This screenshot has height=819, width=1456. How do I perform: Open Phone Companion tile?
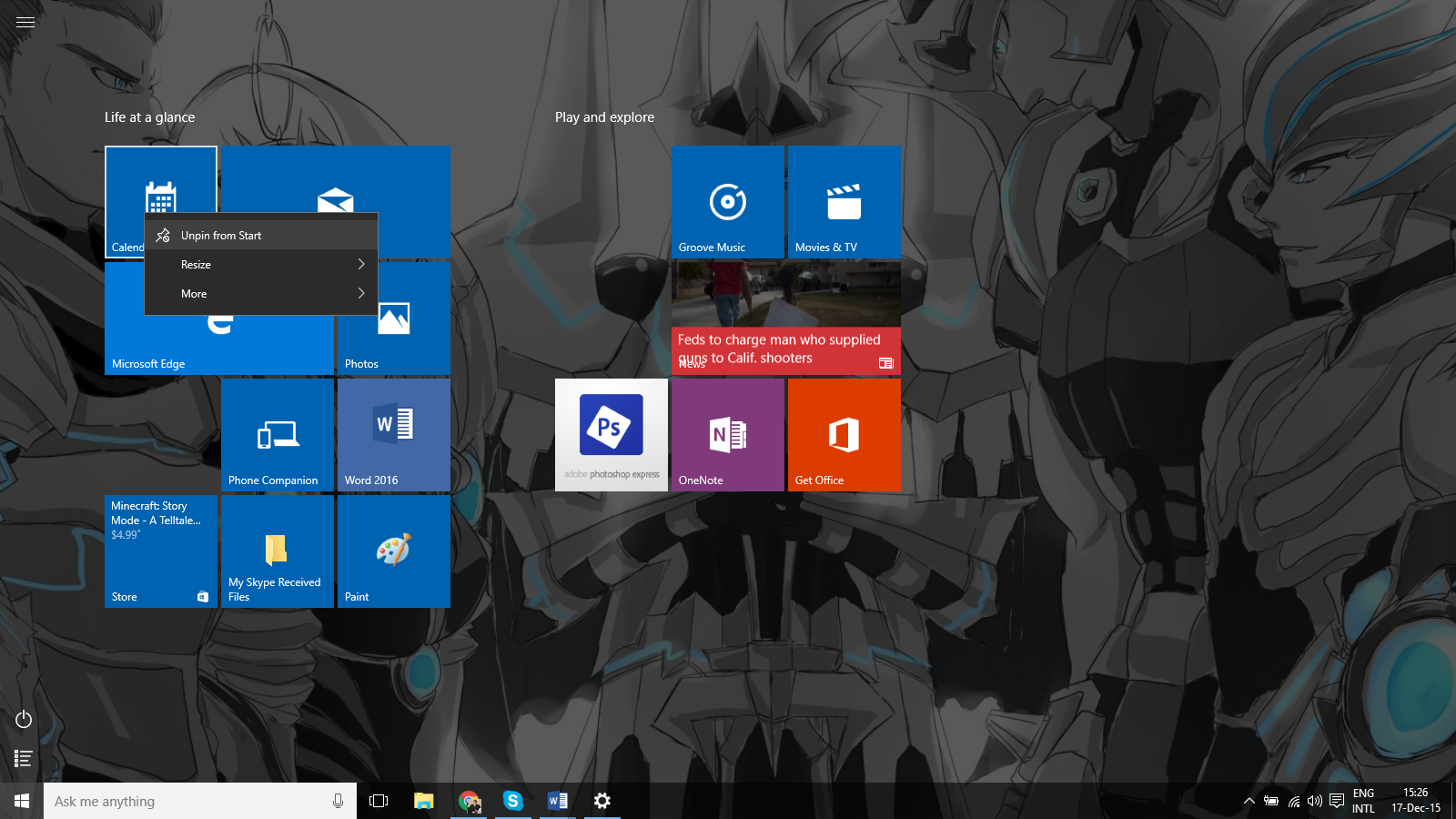278,435
